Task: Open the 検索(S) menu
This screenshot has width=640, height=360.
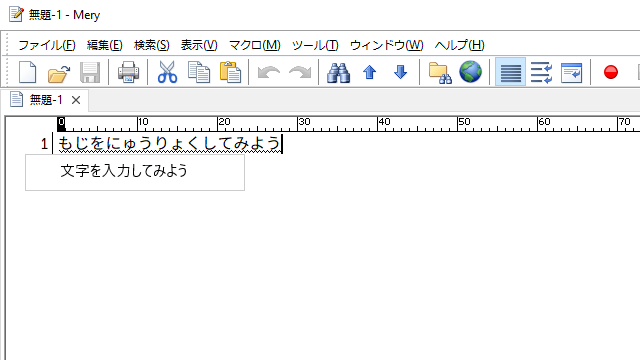Action: tap(151, 45)
